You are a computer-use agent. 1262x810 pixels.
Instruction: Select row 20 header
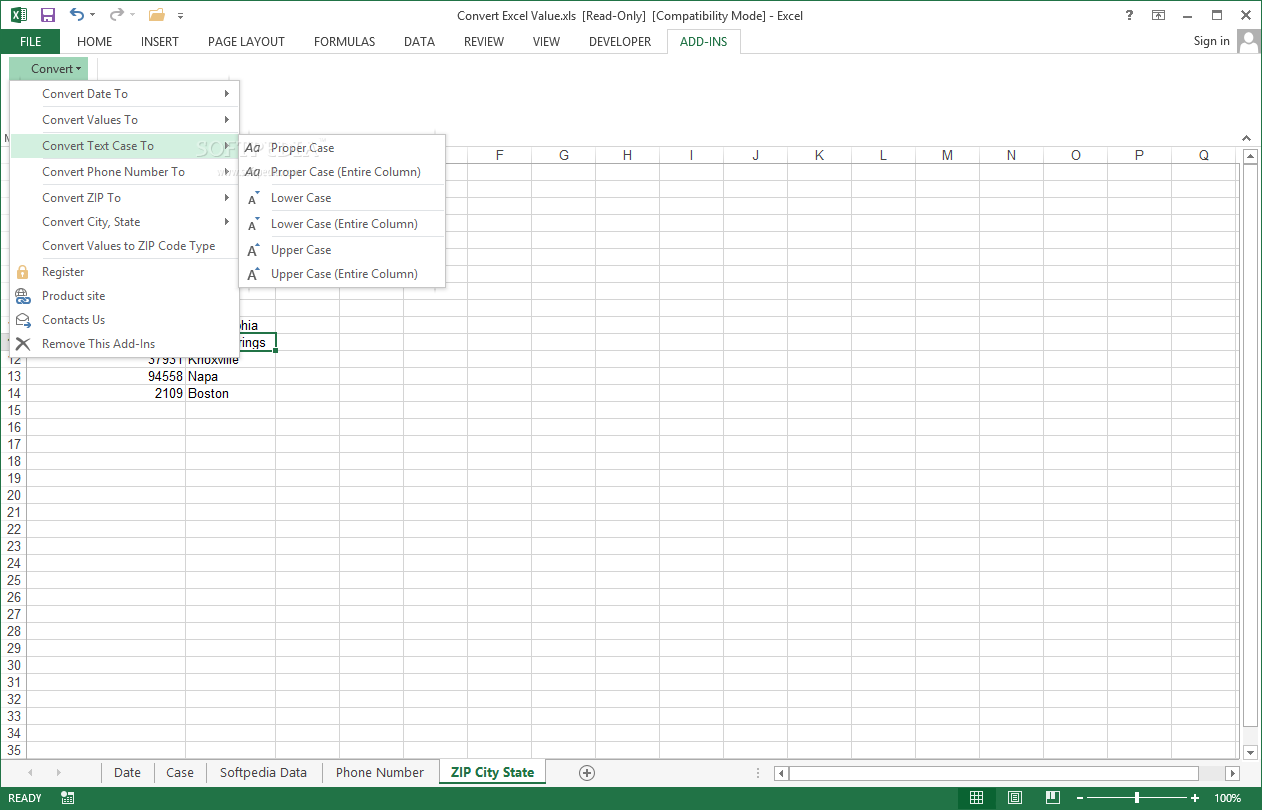tap(14, 495)
